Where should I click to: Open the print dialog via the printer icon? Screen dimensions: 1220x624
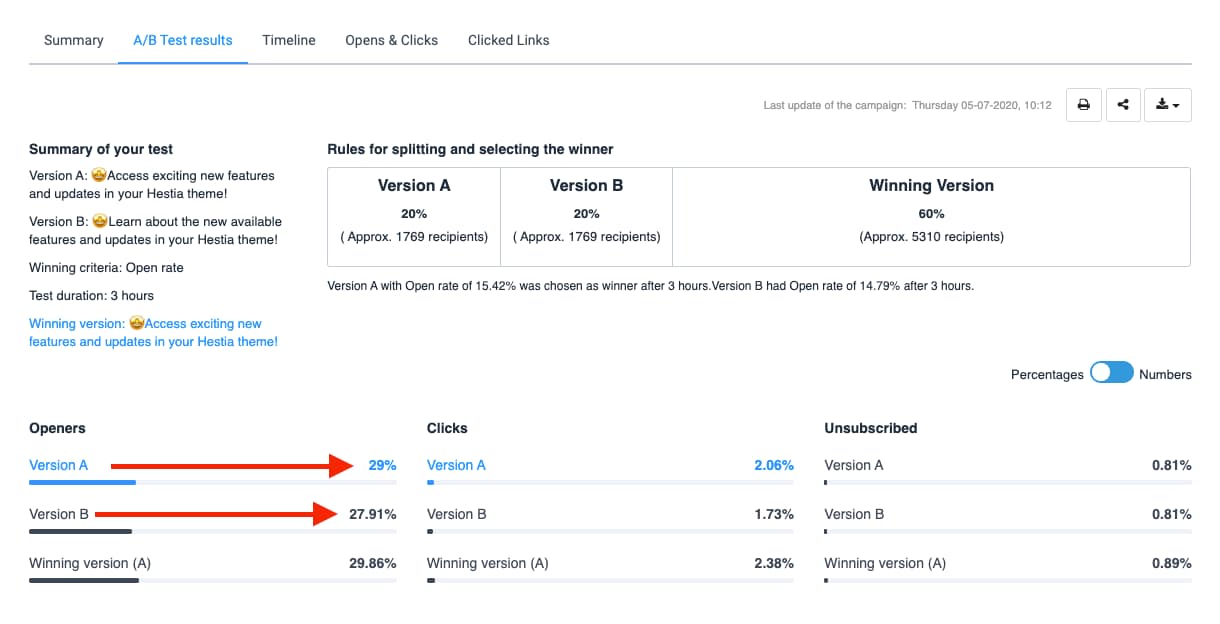[1083, 105]
